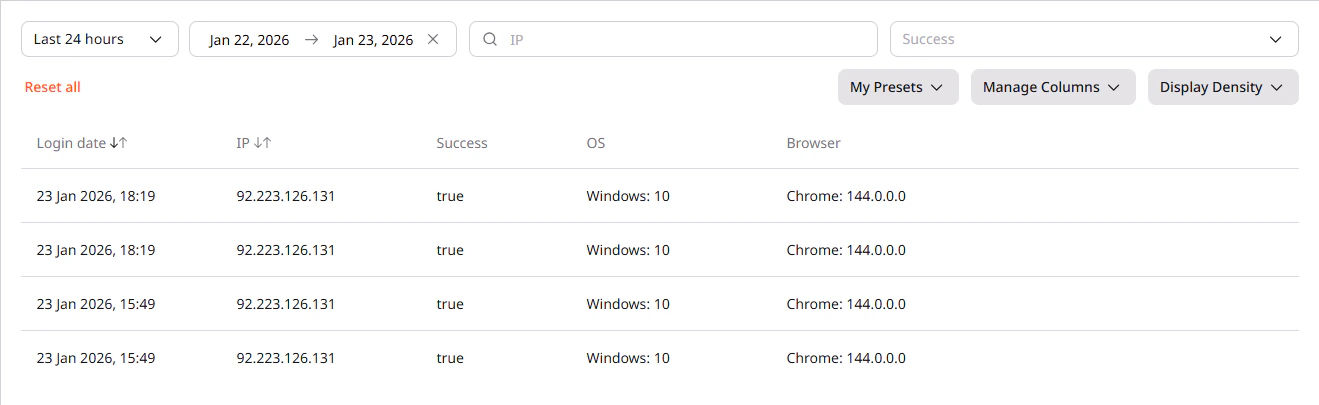Click the Jan 23, 2026 end date
The image size is (1319, 405).
pos(373,40)
